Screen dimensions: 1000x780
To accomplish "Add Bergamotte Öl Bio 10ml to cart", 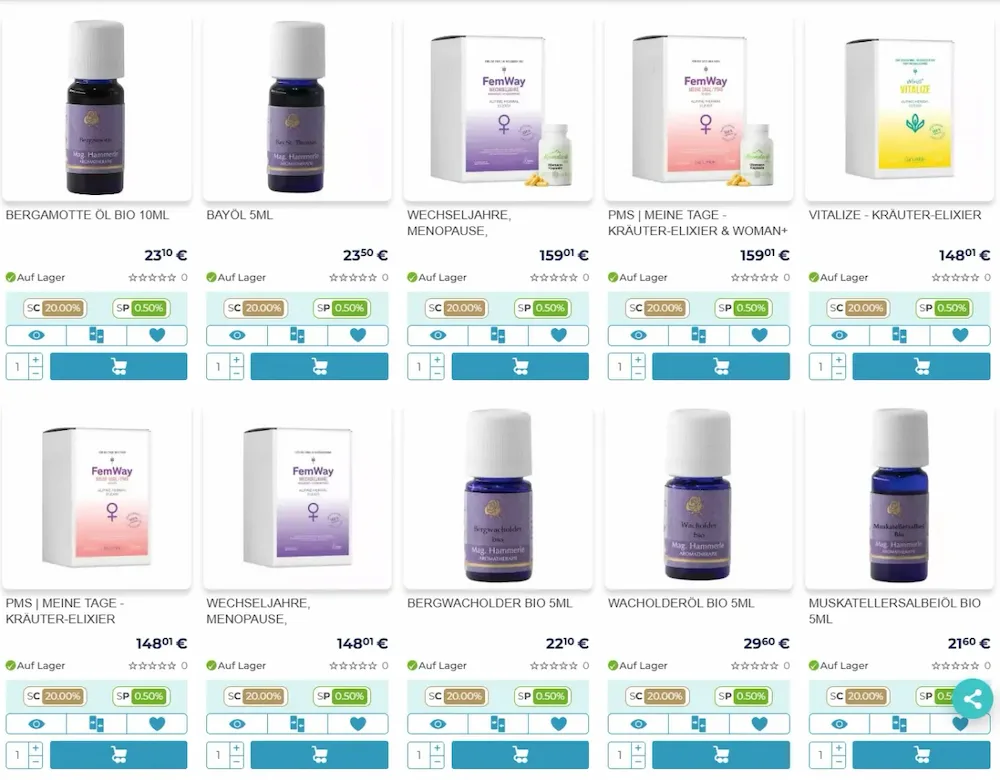I will pos(119,367).
